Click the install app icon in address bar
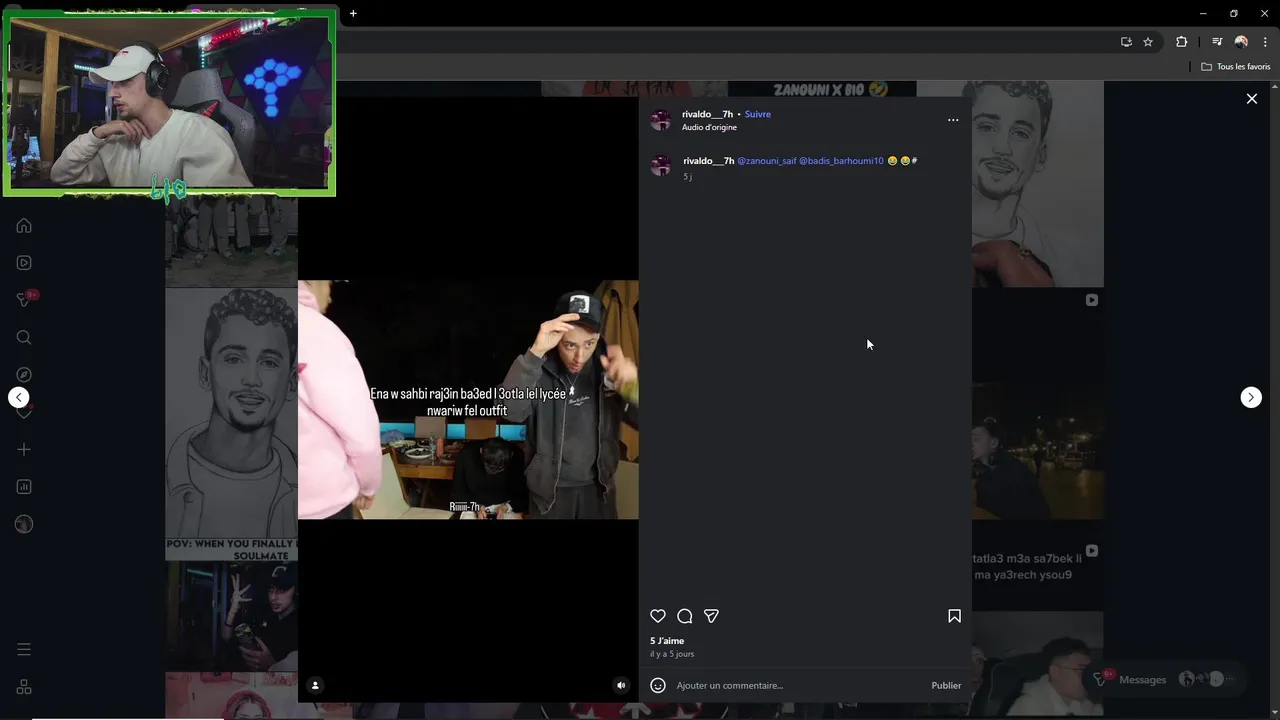Screen dimensions: 1280x720 pyautogui.click(x=1126, y=42)
